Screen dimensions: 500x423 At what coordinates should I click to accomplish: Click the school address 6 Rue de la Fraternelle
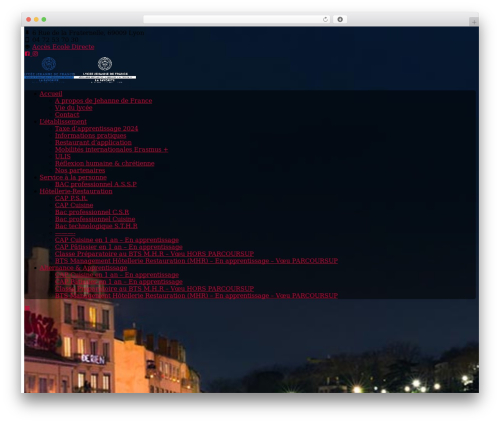[88, 33]
